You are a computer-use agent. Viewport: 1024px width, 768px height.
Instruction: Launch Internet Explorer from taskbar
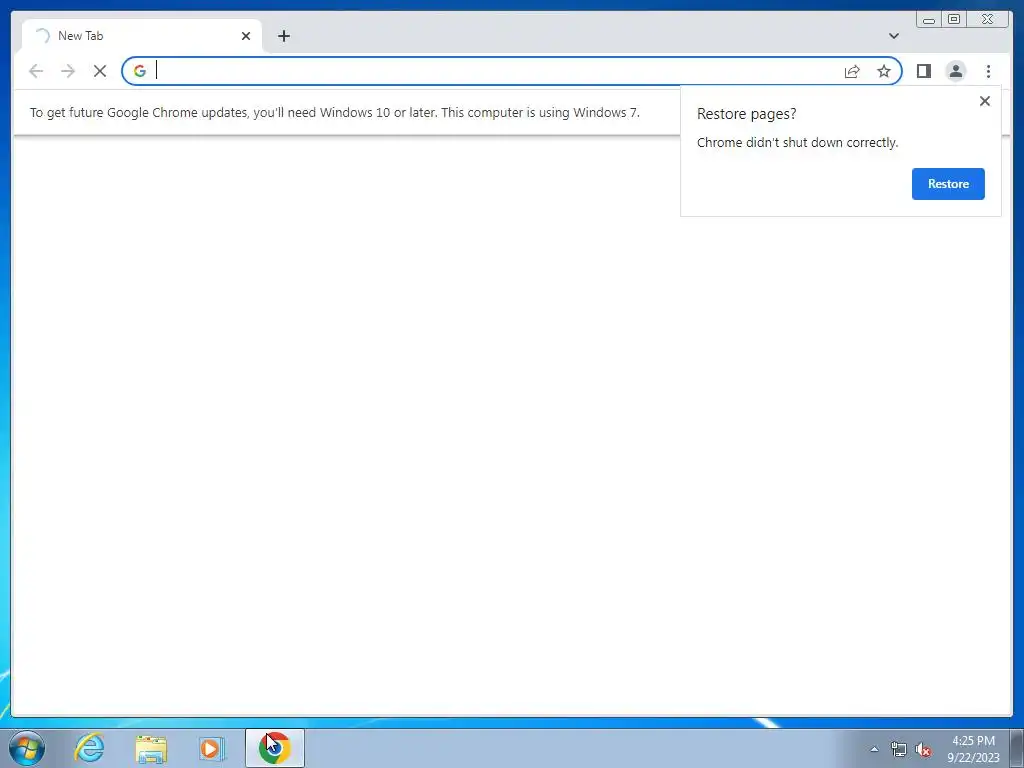coord(90,748)
